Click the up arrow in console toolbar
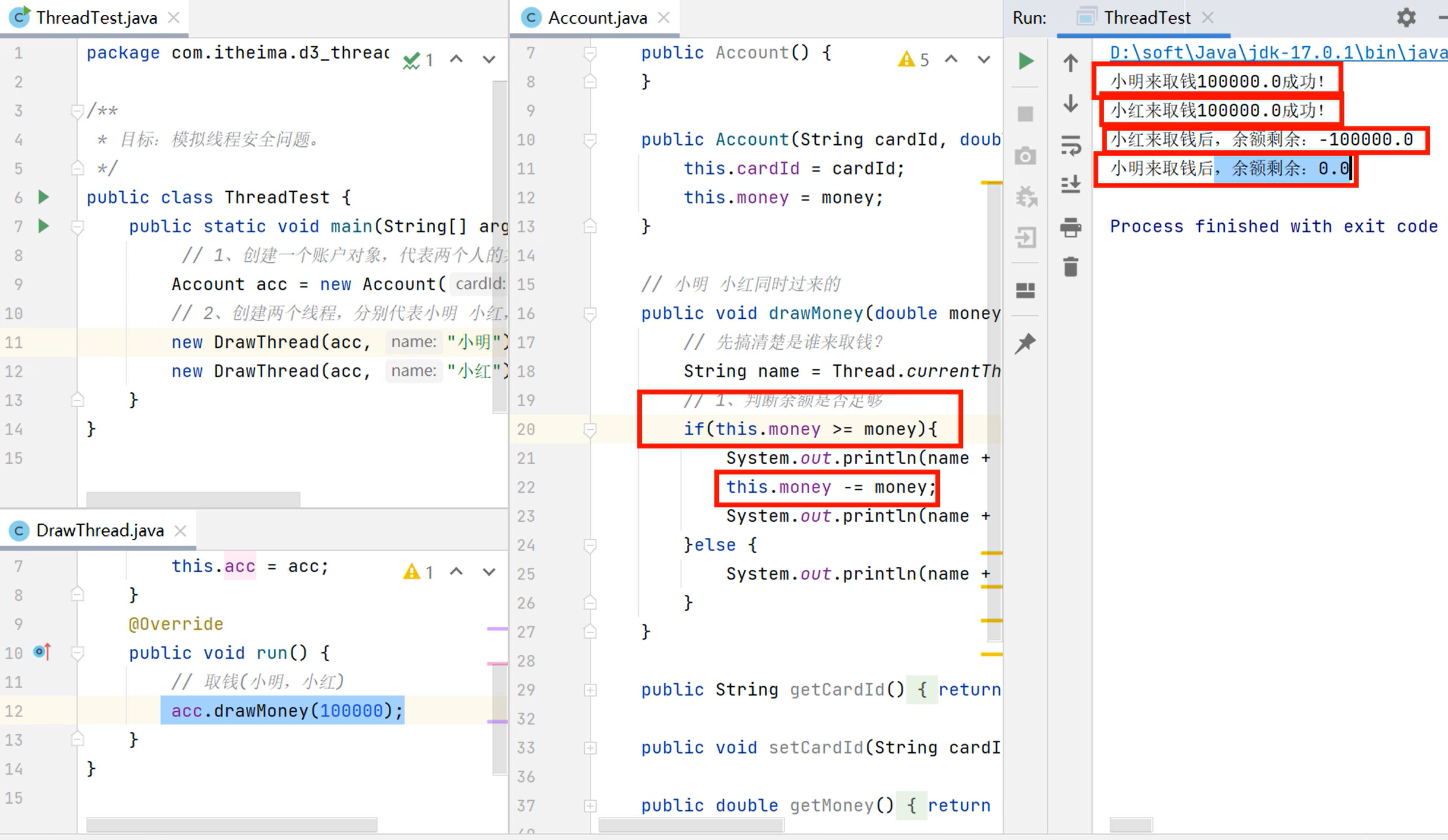Viewport: 1448px width, 840px height. tap(1070, 62)
